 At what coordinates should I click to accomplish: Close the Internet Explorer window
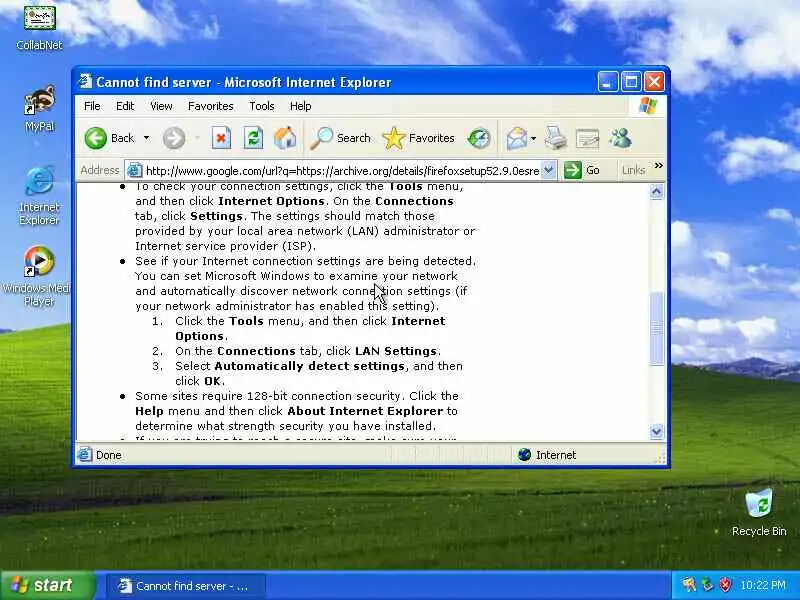655,82
